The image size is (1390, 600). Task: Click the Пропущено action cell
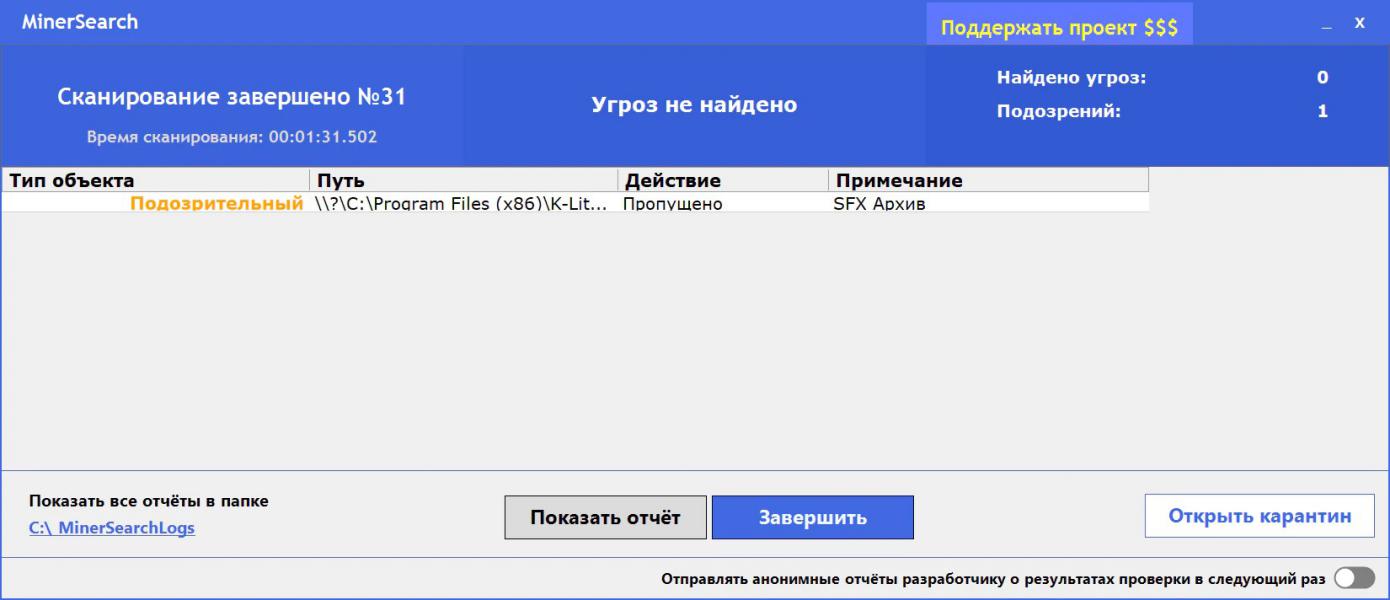672,204
